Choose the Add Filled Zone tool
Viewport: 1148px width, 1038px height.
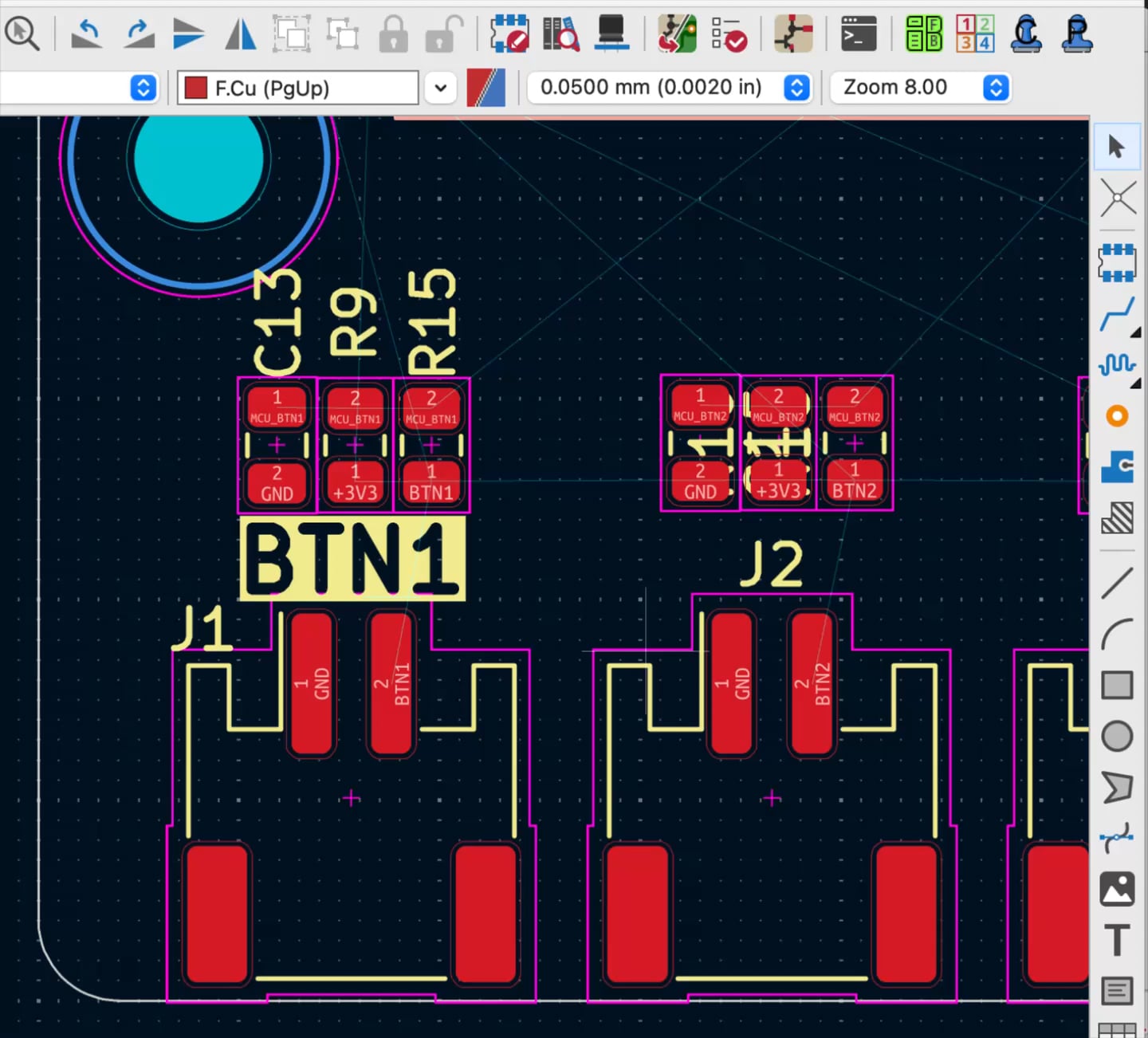point(1117,467)
